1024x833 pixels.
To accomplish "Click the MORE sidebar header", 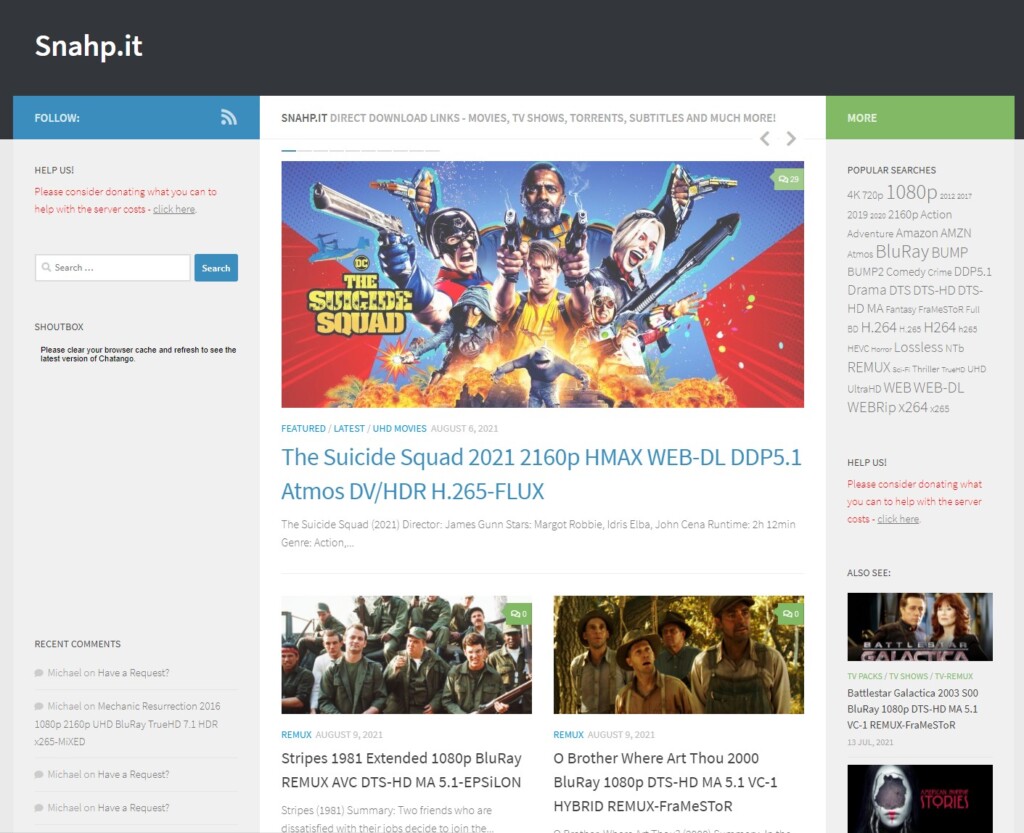I will 920,118.
